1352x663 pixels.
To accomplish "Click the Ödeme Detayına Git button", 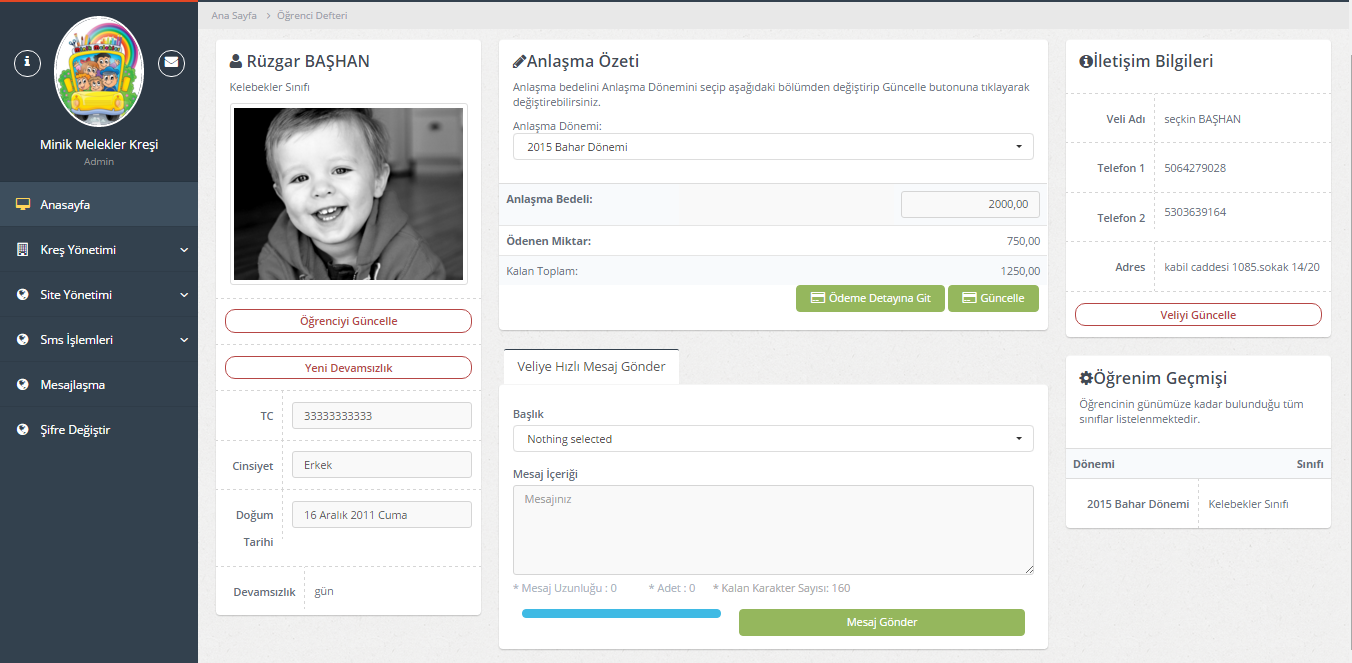I will (x=870, y=298).
